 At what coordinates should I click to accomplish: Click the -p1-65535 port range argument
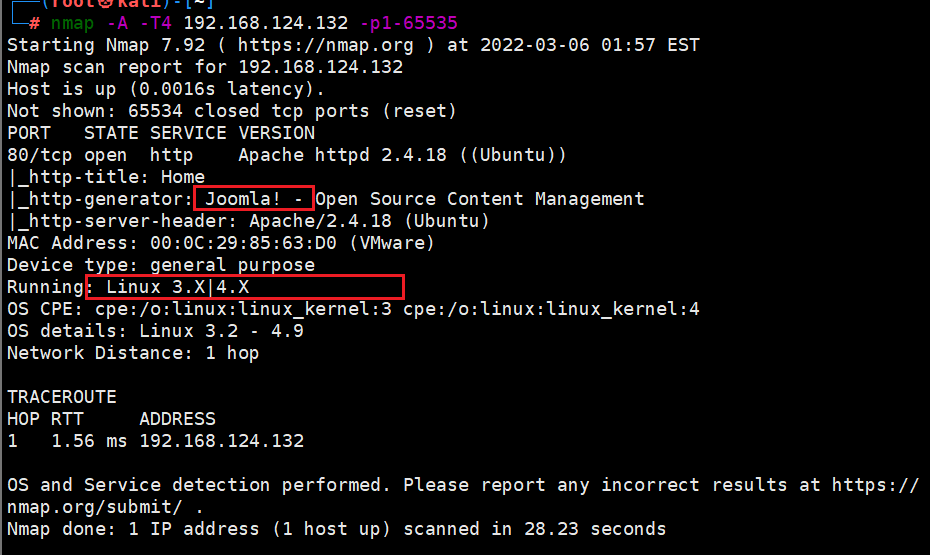pyautogui.click(x=409, y=23)
